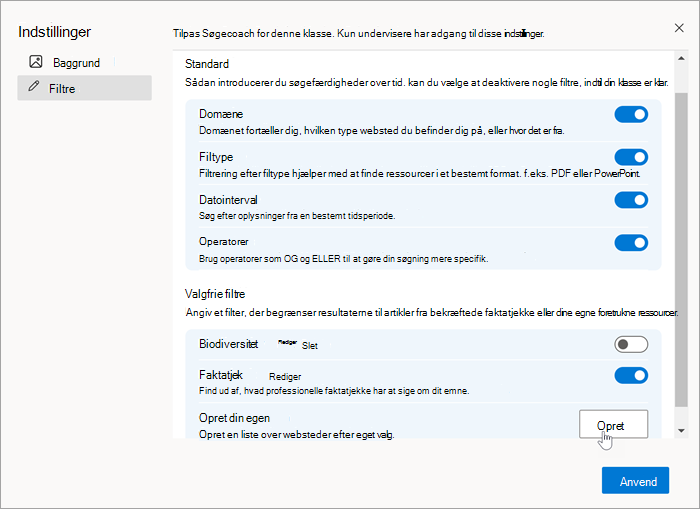Select the Filtre settings section
700x509 pixels.
point(84,88)
